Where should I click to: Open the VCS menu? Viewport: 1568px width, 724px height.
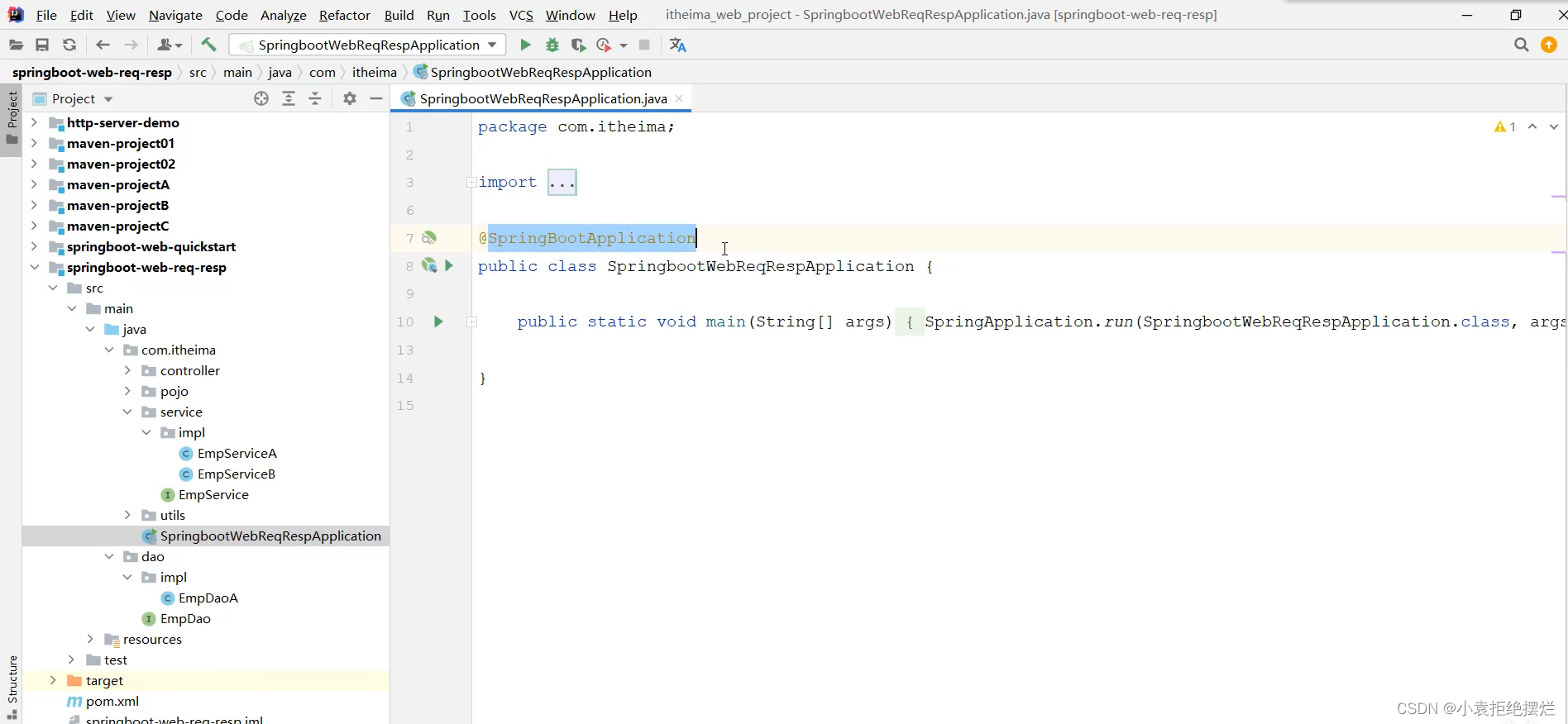coord(521,15)
